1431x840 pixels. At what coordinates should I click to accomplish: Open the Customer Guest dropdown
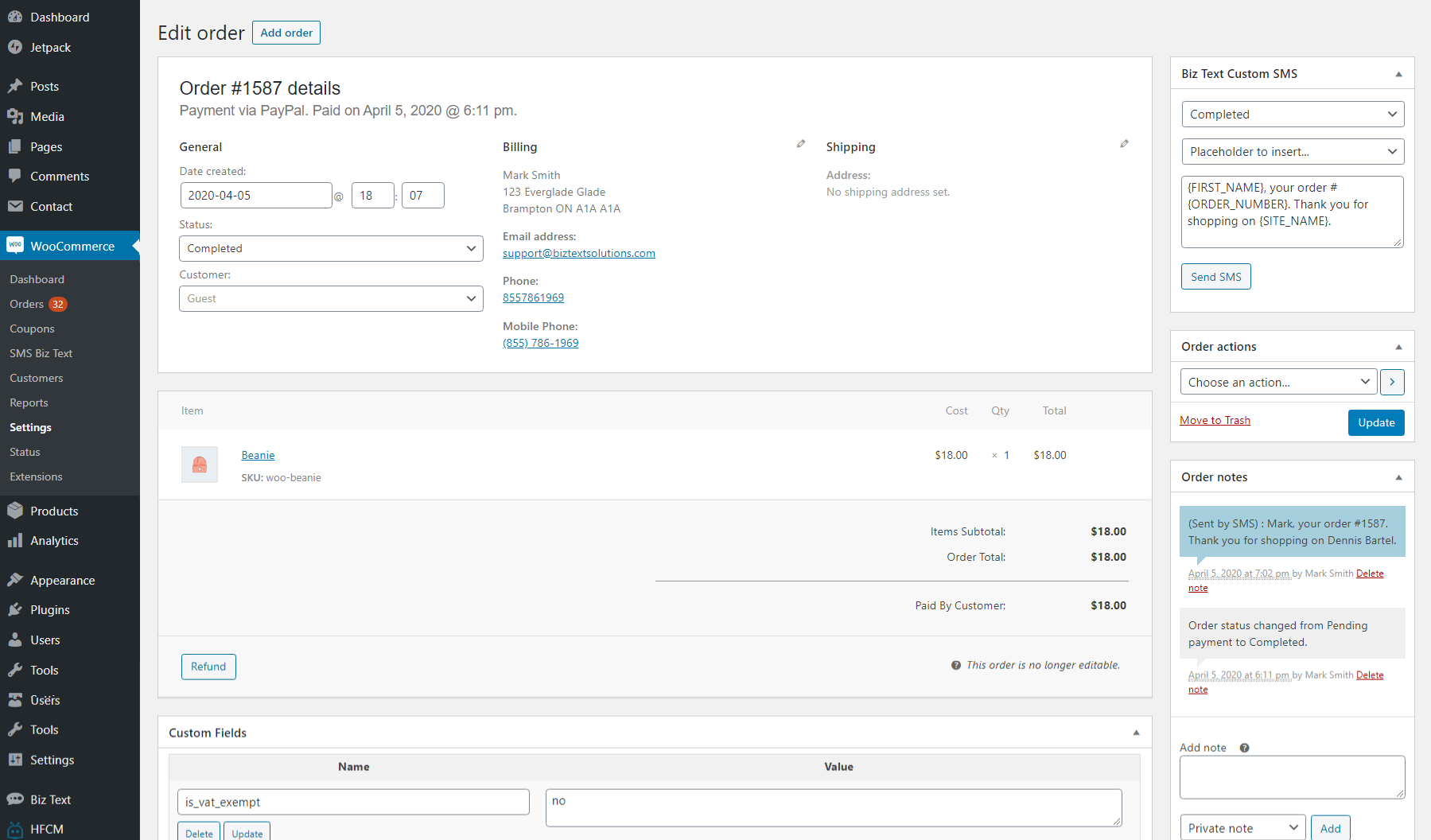331,298
